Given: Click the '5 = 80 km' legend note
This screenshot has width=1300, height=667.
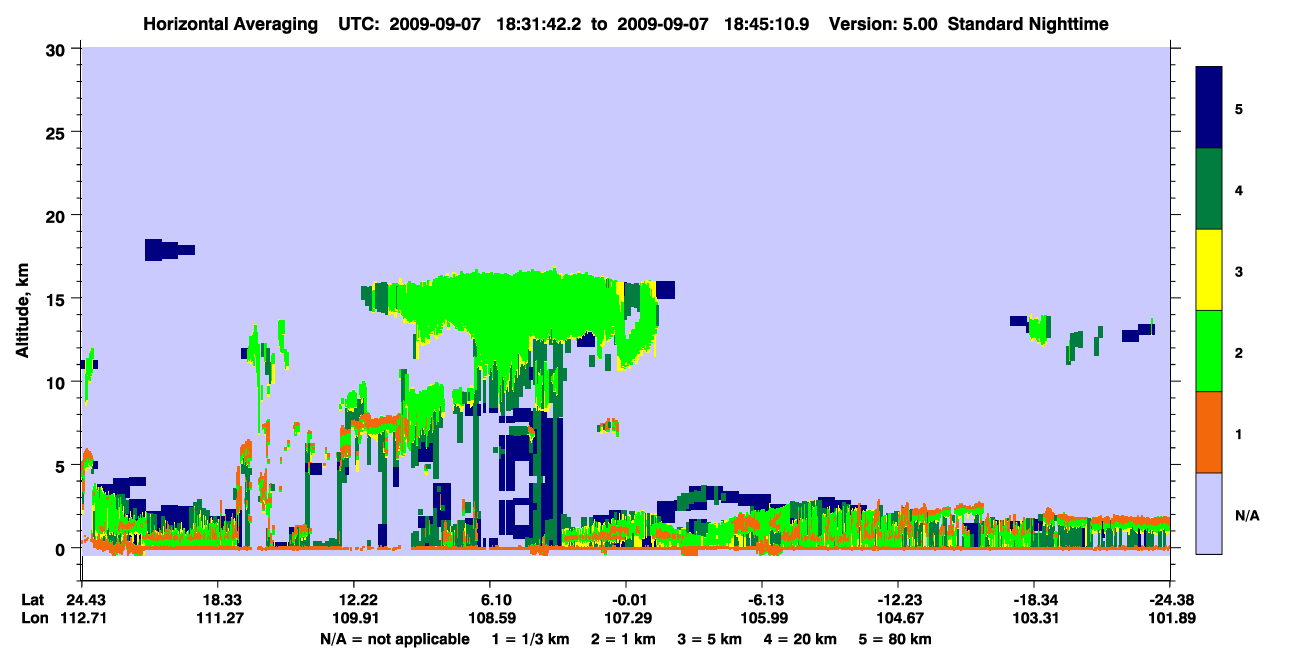Looking at the screenshot, I should point(896,639).
